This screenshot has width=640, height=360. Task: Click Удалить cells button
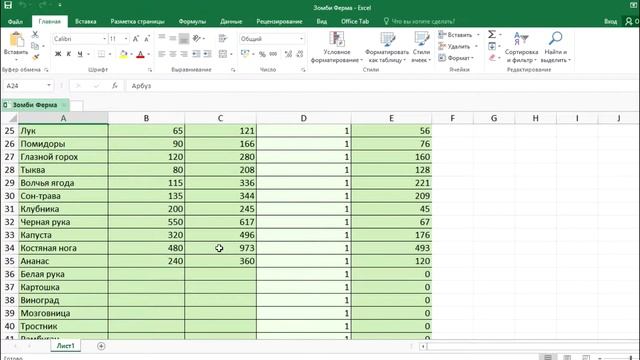point(458,46)
